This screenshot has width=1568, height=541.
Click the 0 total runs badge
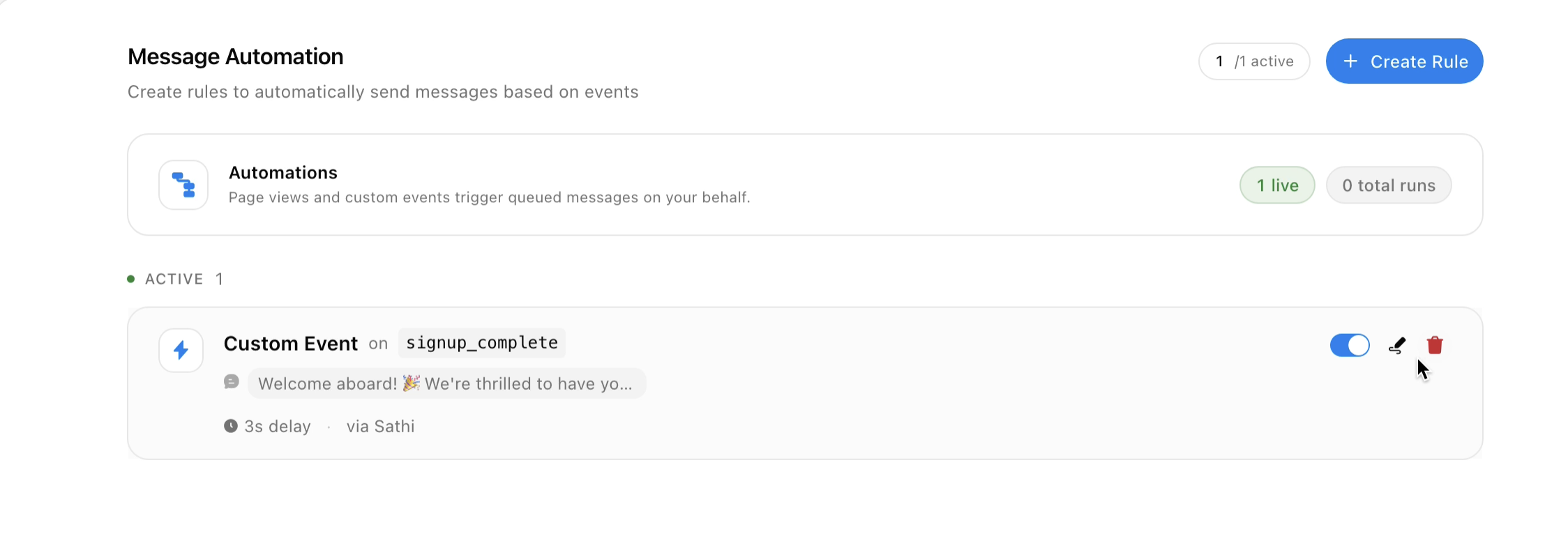click(1389, 185)
